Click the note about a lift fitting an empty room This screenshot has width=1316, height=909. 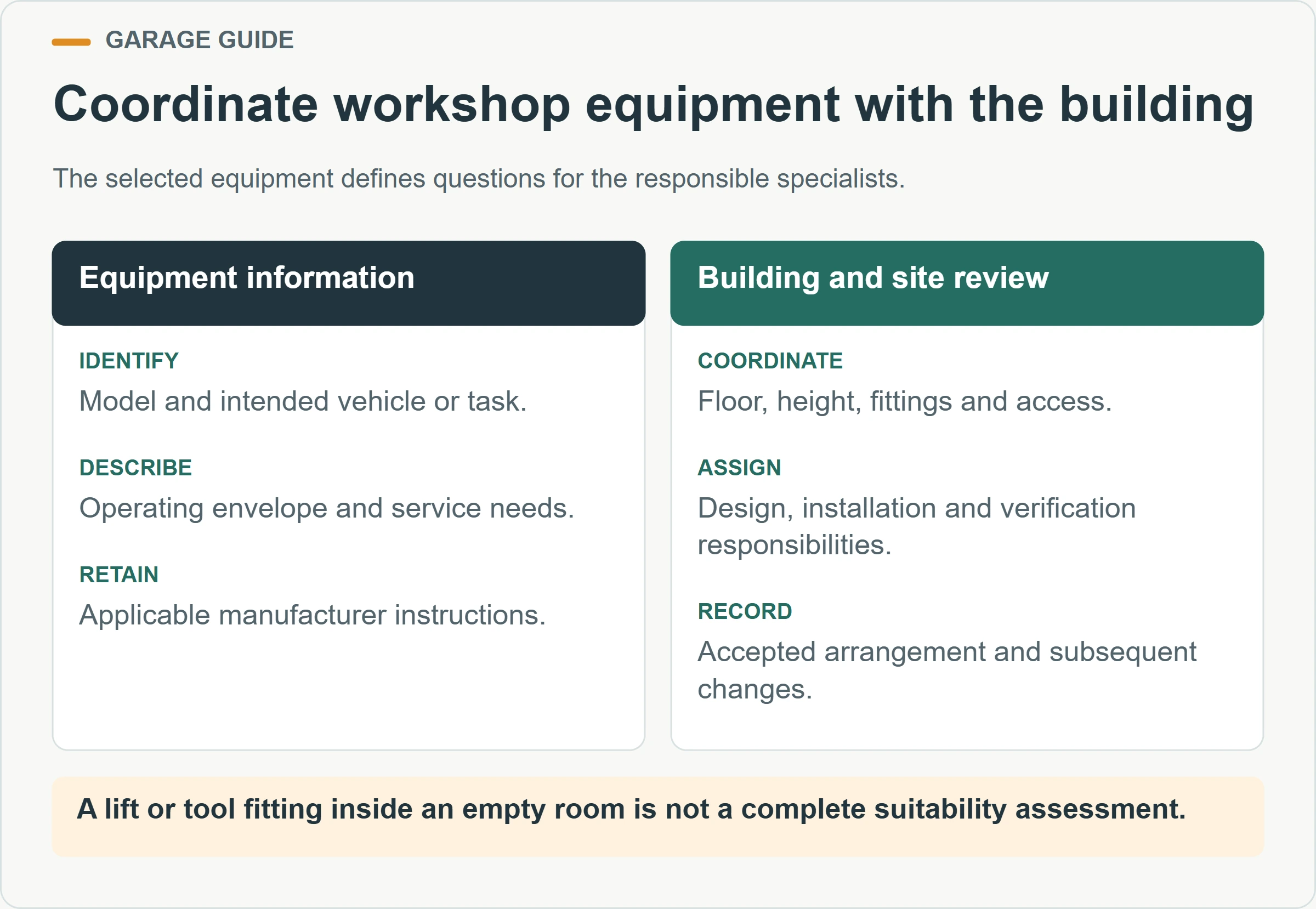pyautogui.click(x=658, y=817)
